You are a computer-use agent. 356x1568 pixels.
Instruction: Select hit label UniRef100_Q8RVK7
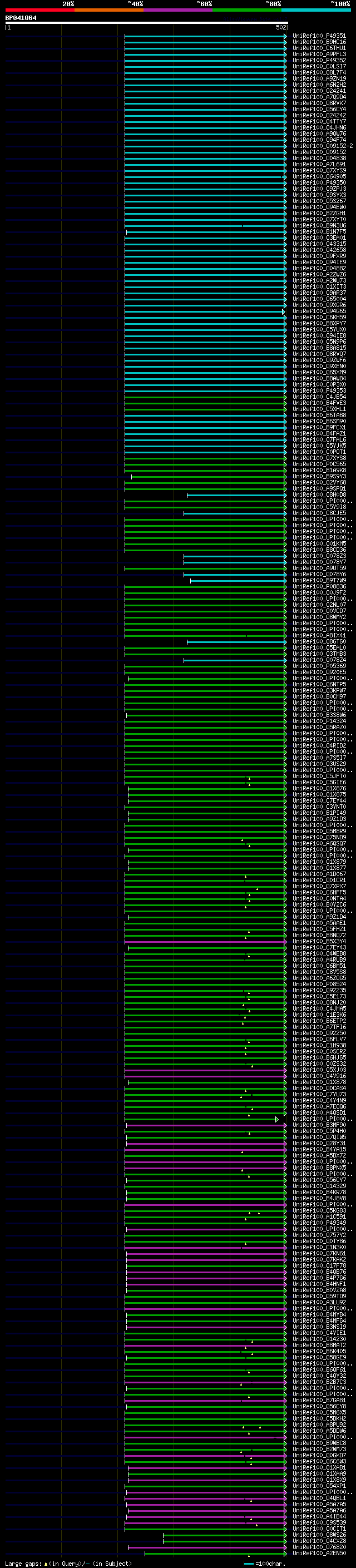pyautogui.click(x=319, y=103)
